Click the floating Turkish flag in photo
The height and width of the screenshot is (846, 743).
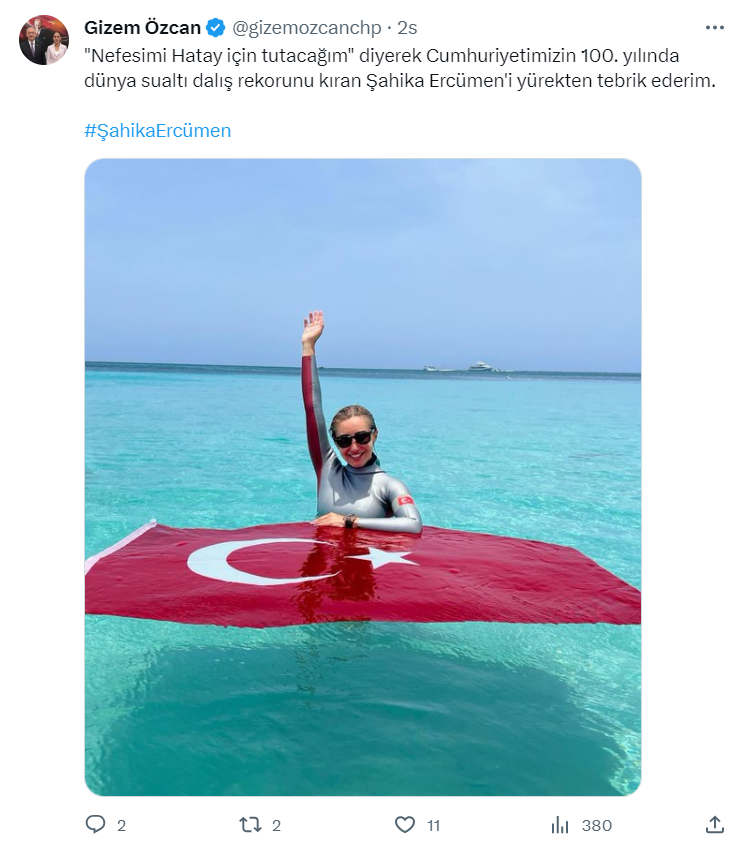pos(363,574)
